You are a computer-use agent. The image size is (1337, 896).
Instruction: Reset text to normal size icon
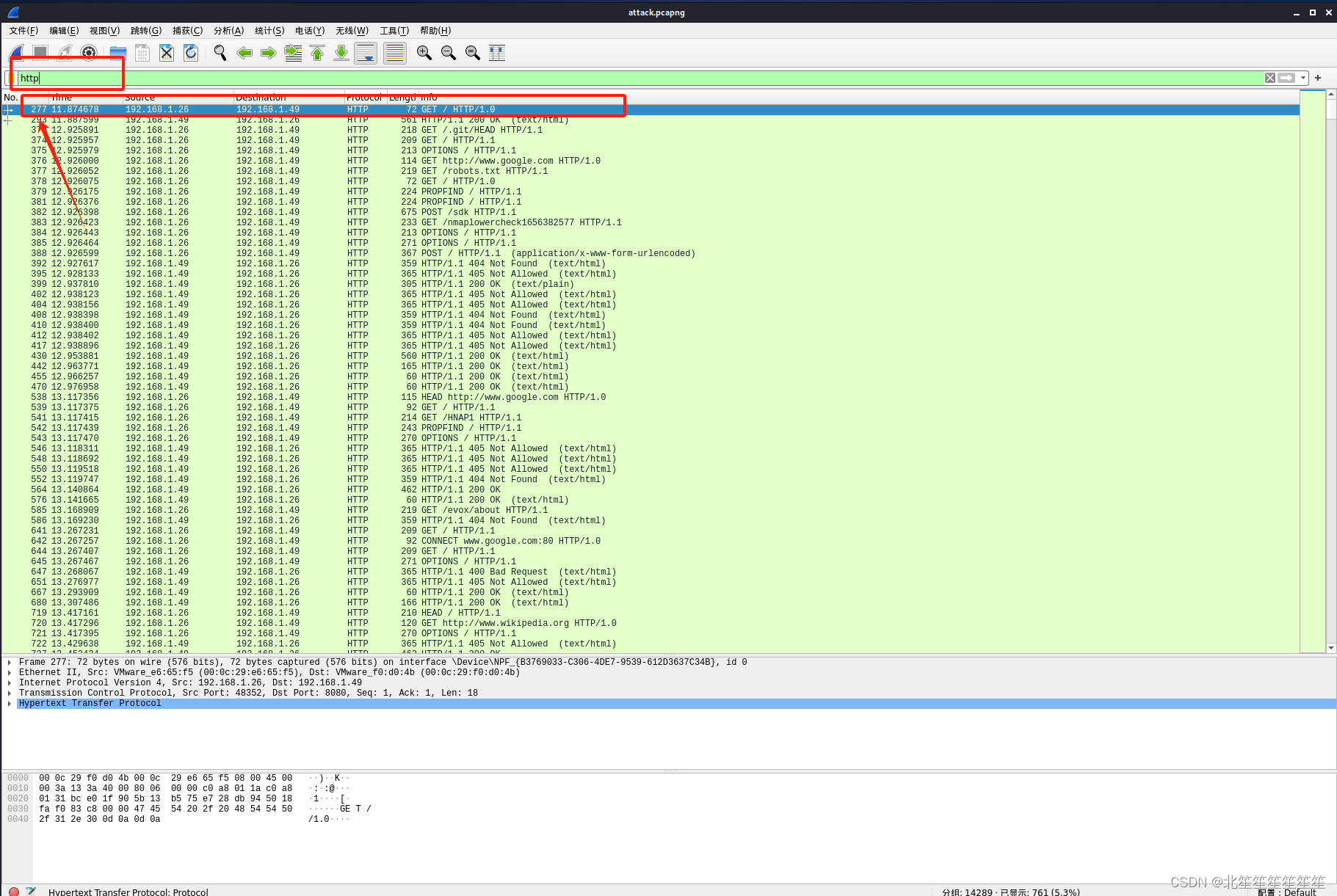coord(472,53)
